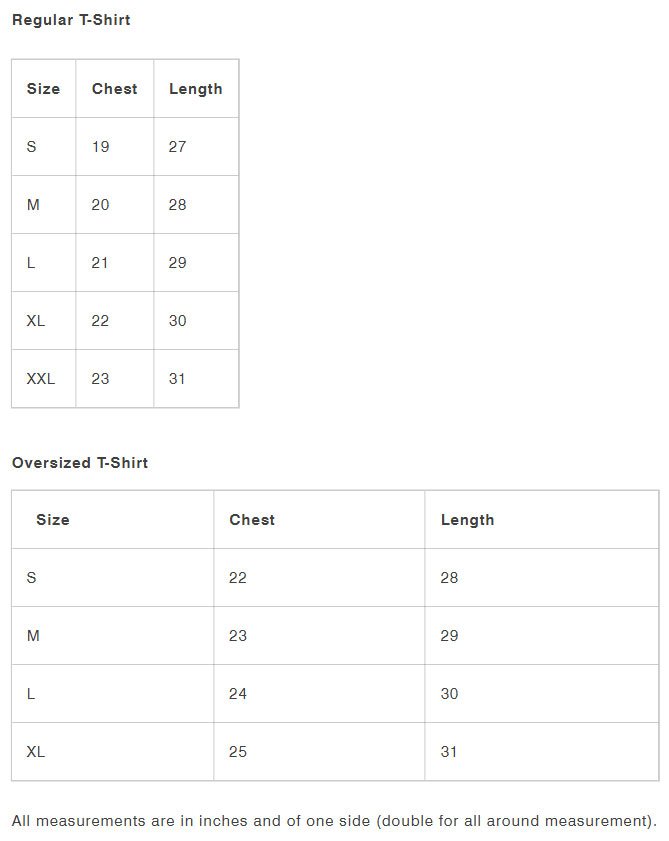The width and height of the screenshot is (669, 841).
Task: Select the XXL size cell
Action: [x=41, y=379]
